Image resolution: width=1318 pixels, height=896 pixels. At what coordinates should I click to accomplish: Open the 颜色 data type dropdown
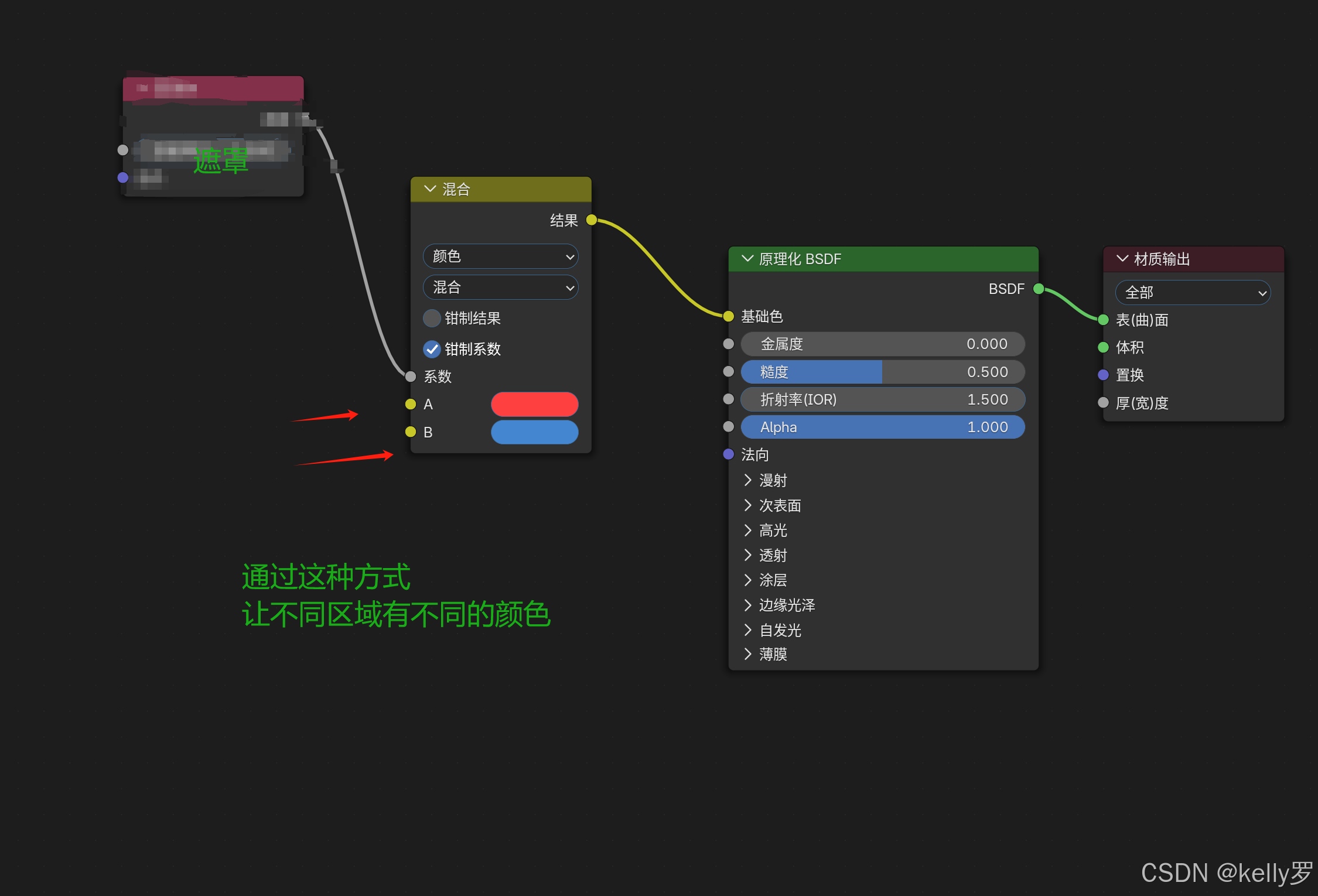(x=500, y=257)
